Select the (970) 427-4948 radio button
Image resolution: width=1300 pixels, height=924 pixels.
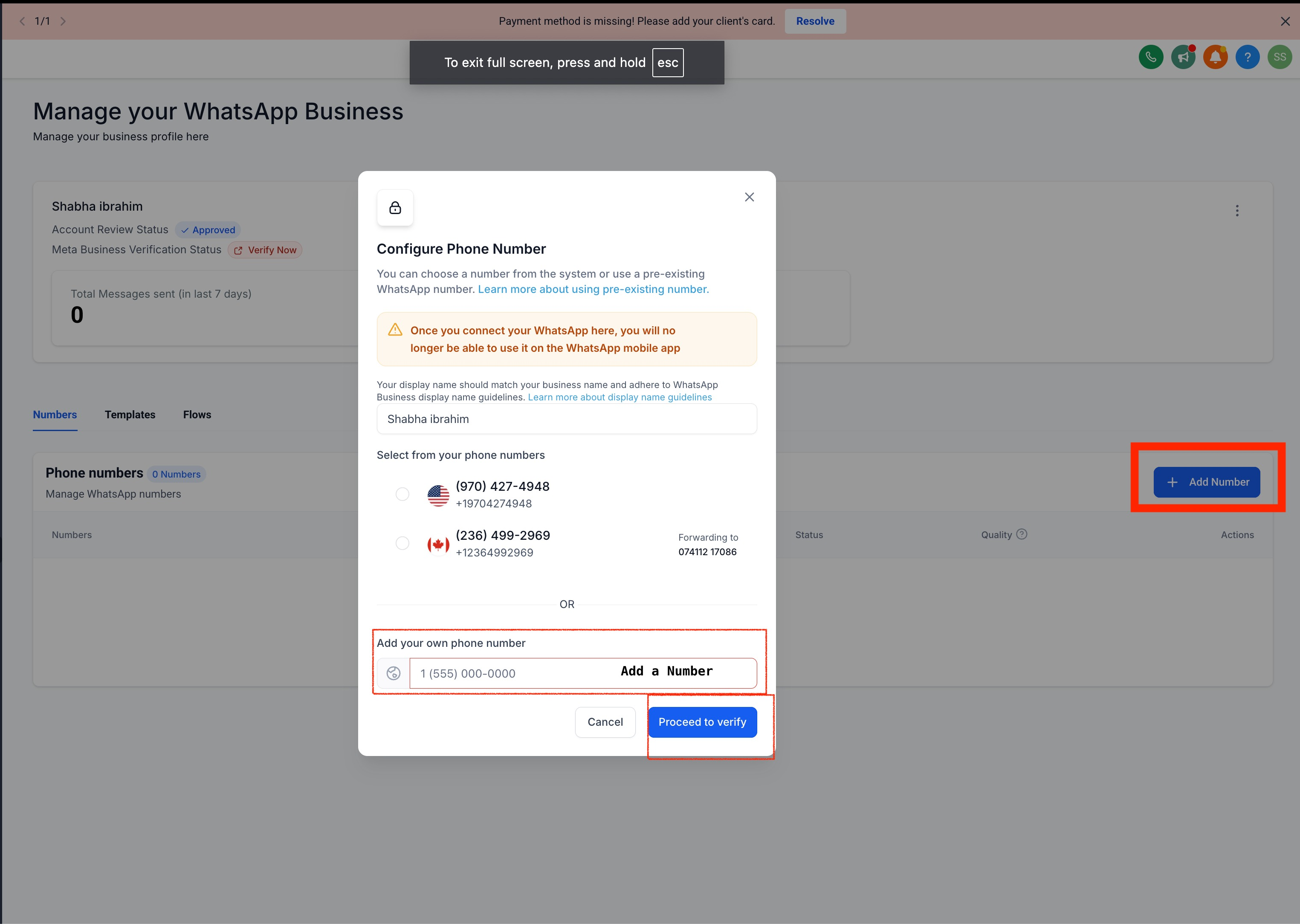coord(402,494)
